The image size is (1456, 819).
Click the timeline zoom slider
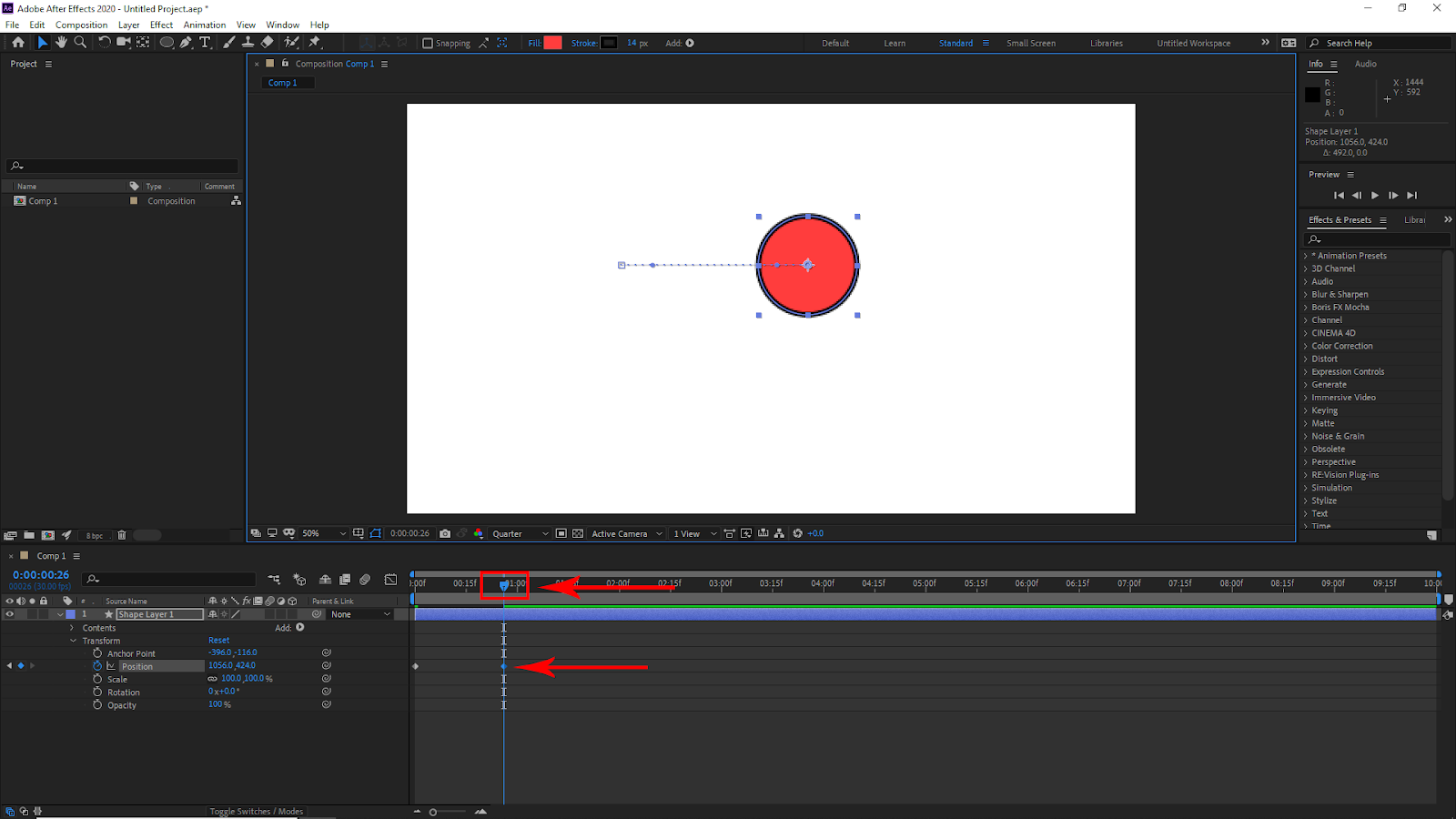(449, 812)
